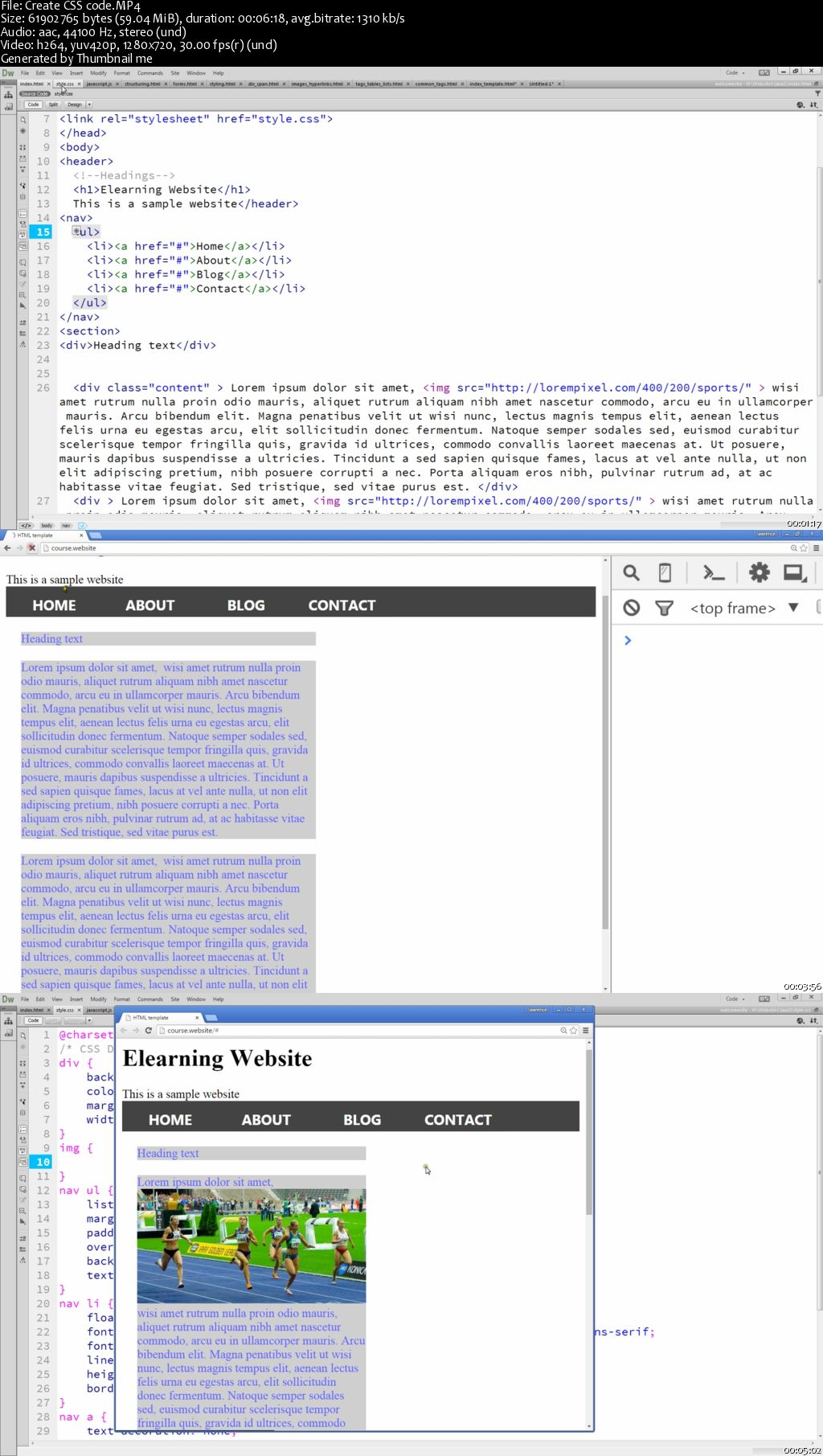The image size is (823, 1456).
Task: Click HOME link in Elearning Website popup
Action: (170, 1120)
